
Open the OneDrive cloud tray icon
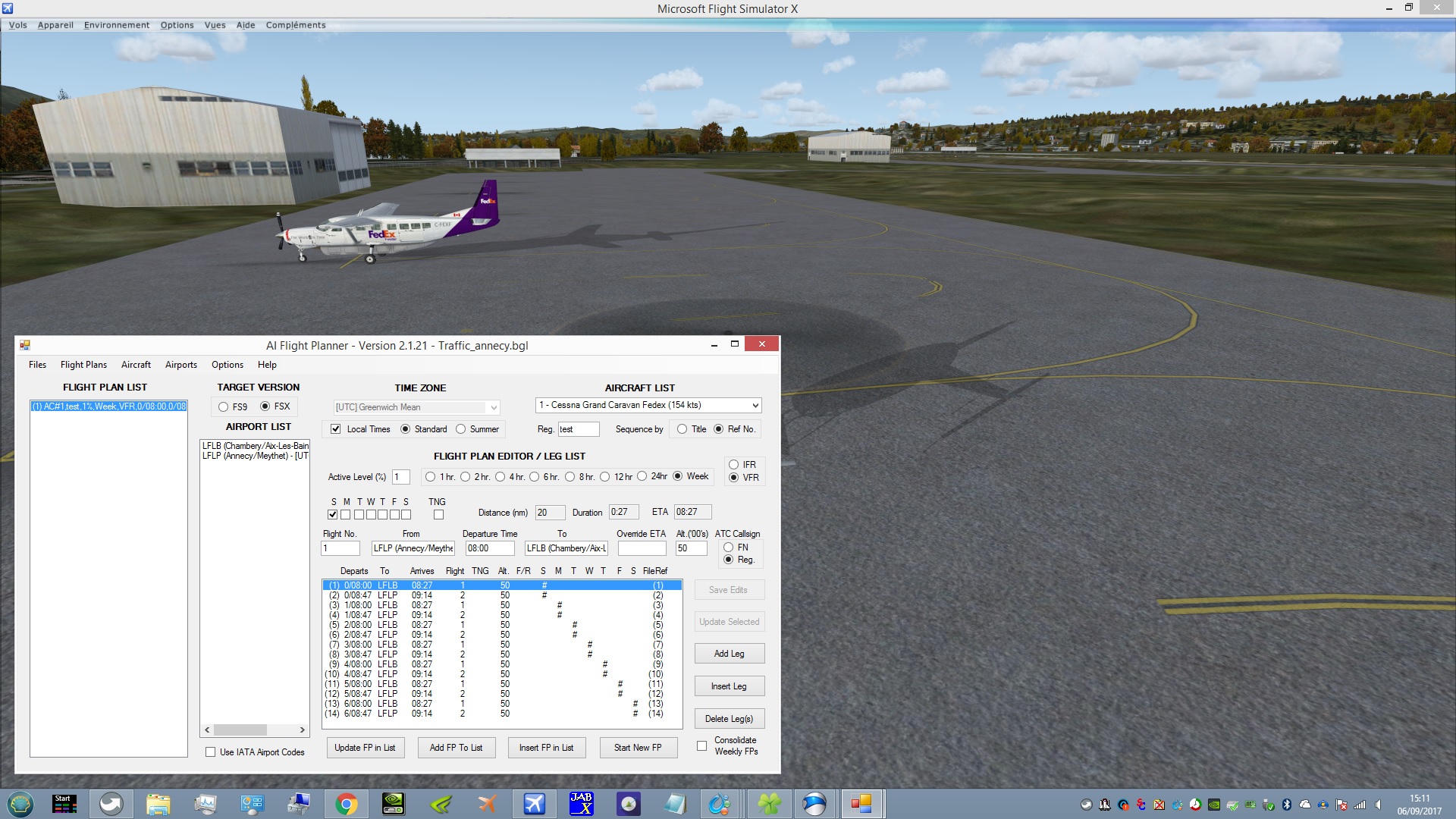pyautogui.click(x=1305, y=805)
